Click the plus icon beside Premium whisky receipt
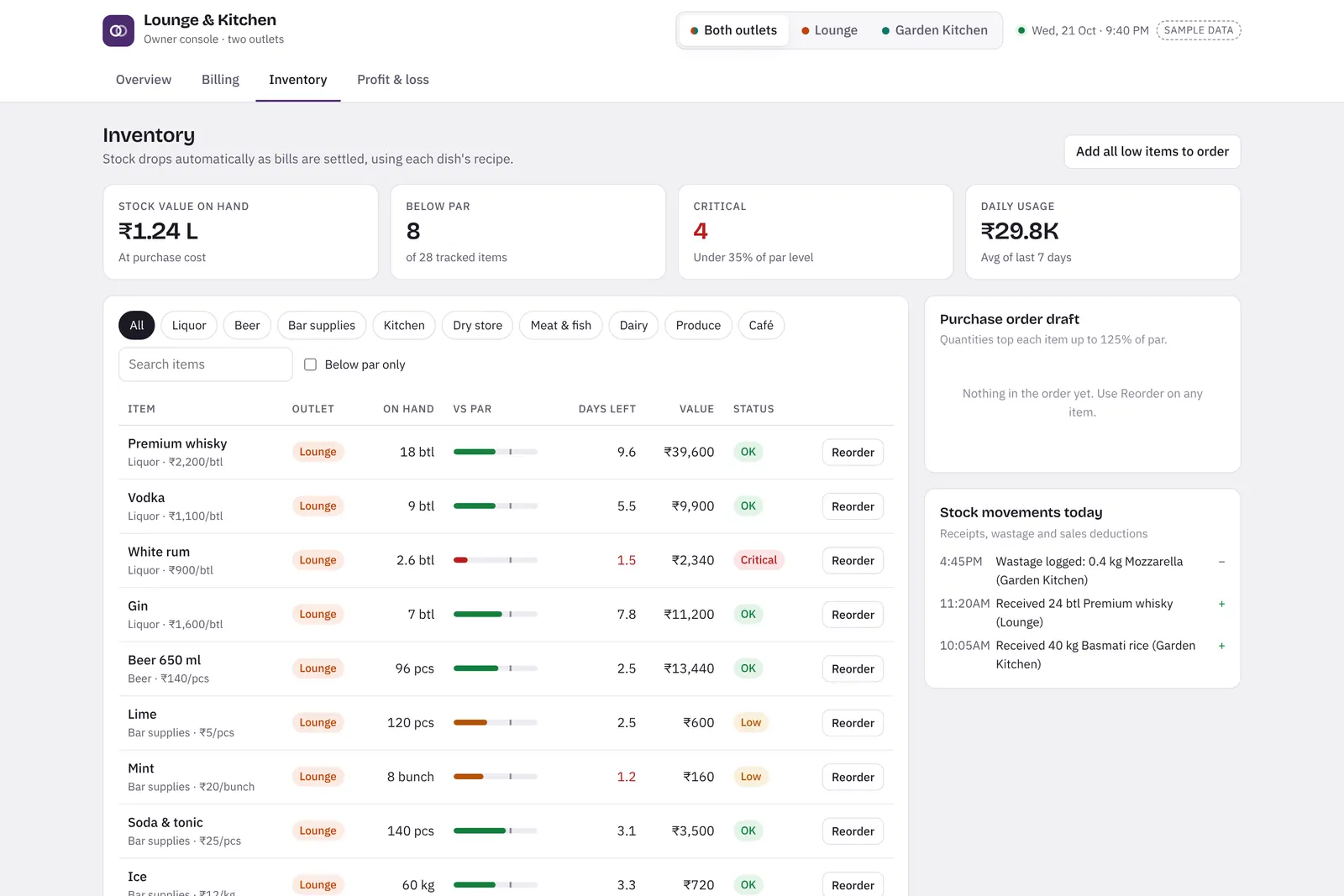 click(1221, 604)
